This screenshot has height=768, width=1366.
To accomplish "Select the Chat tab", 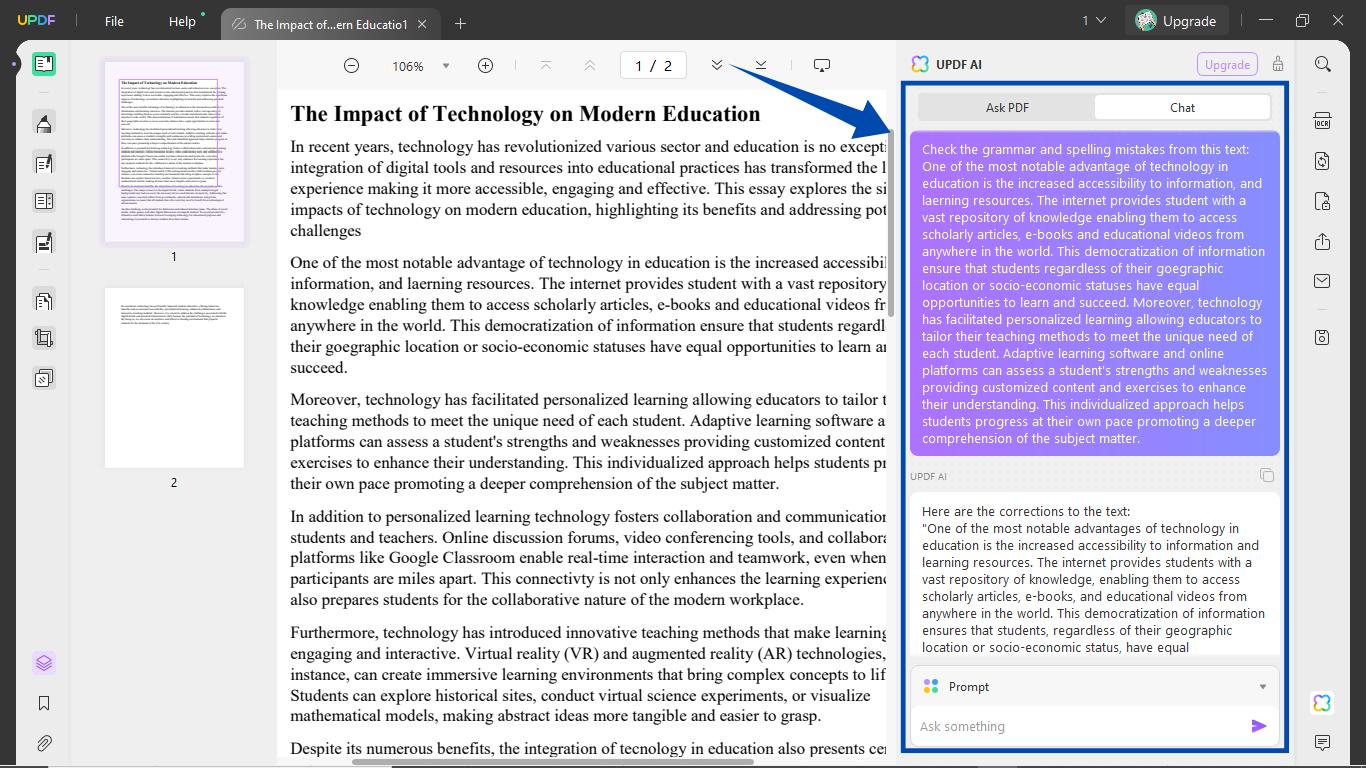I will pos(1181,107).
